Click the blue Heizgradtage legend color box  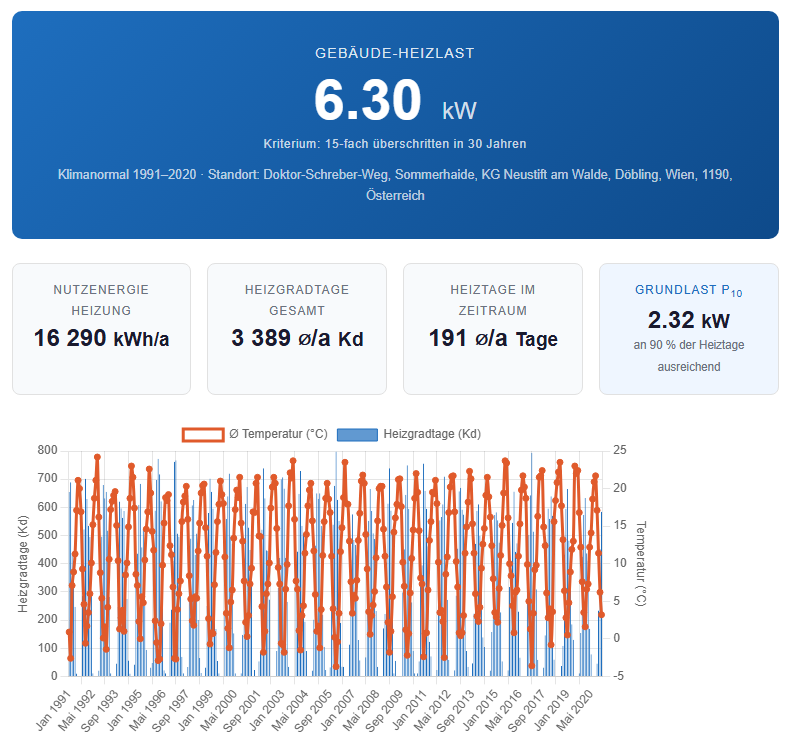357,434
